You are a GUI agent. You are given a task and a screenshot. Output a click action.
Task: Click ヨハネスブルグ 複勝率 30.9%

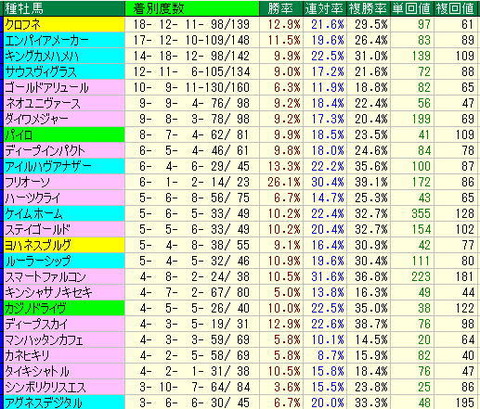tap(371, 245)
